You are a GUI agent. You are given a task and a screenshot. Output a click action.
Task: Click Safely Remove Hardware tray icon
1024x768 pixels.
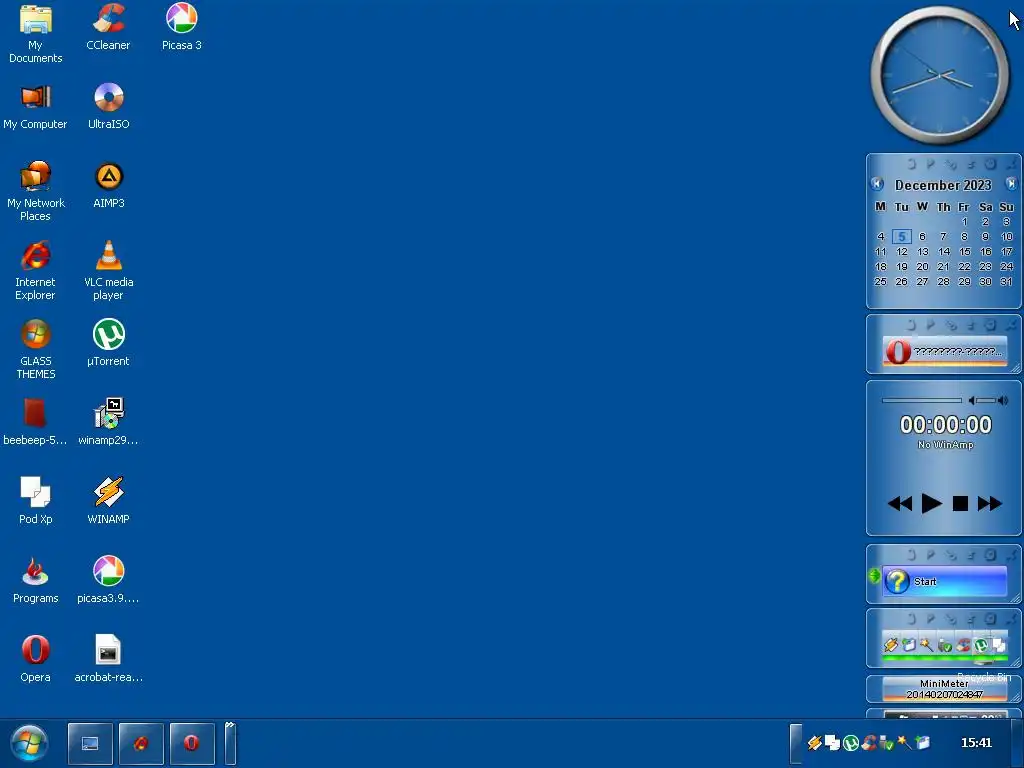tap(886, 743)
